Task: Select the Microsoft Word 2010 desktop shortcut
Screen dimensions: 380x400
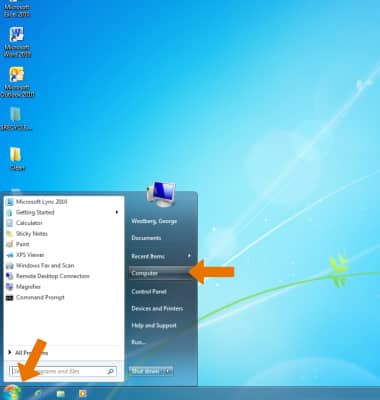Action: tap(17, 42)
